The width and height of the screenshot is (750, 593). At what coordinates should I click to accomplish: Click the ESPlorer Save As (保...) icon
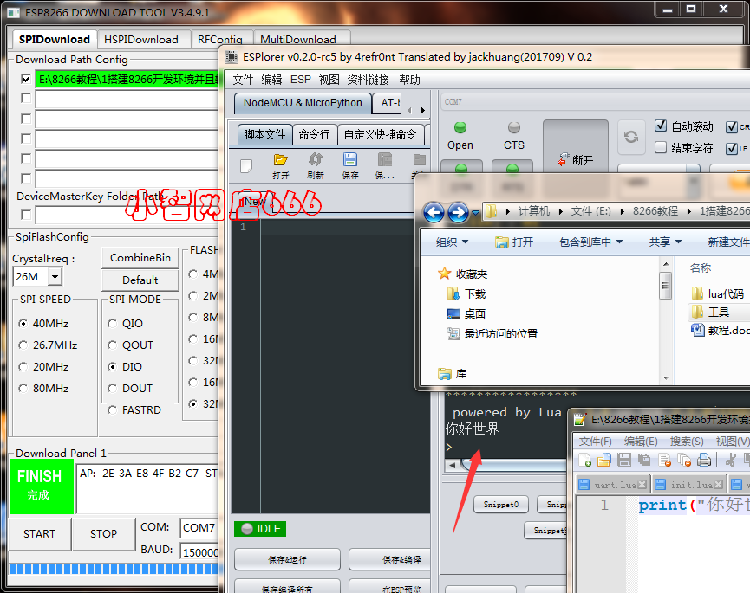(385, 165)
